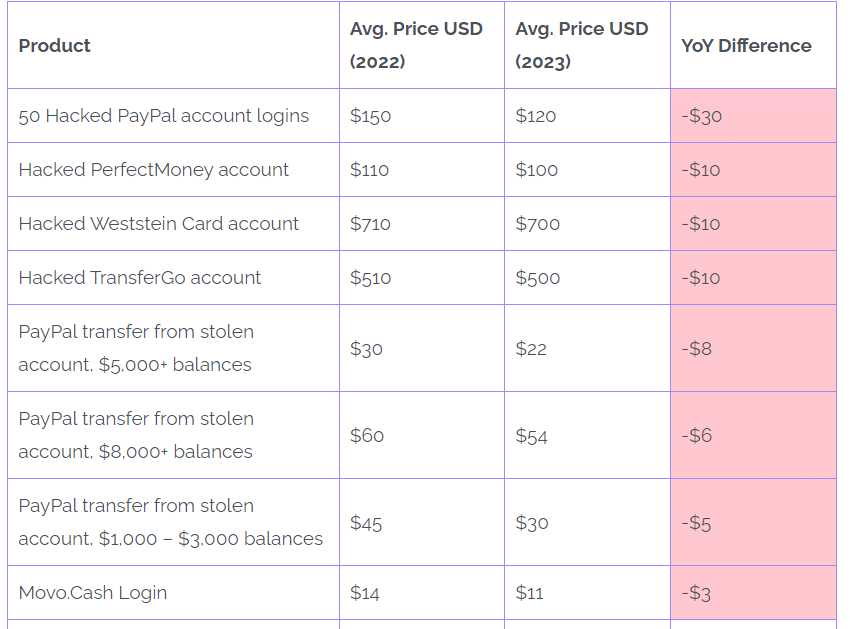850x629 pixels.
Task: Click the $150 price for 2022
Action: click(370, 116)
